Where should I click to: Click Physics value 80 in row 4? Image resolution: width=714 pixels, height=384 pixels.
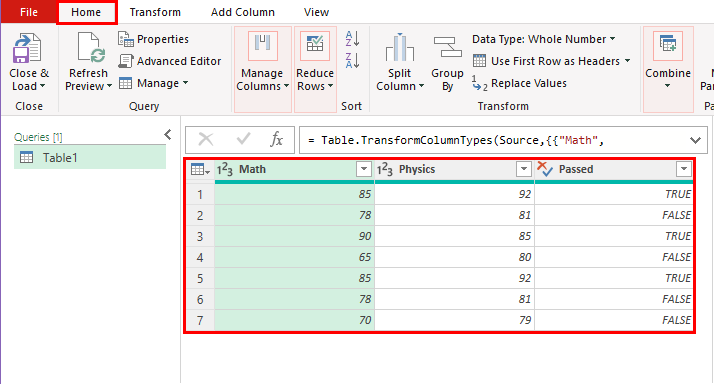point(454,257)
